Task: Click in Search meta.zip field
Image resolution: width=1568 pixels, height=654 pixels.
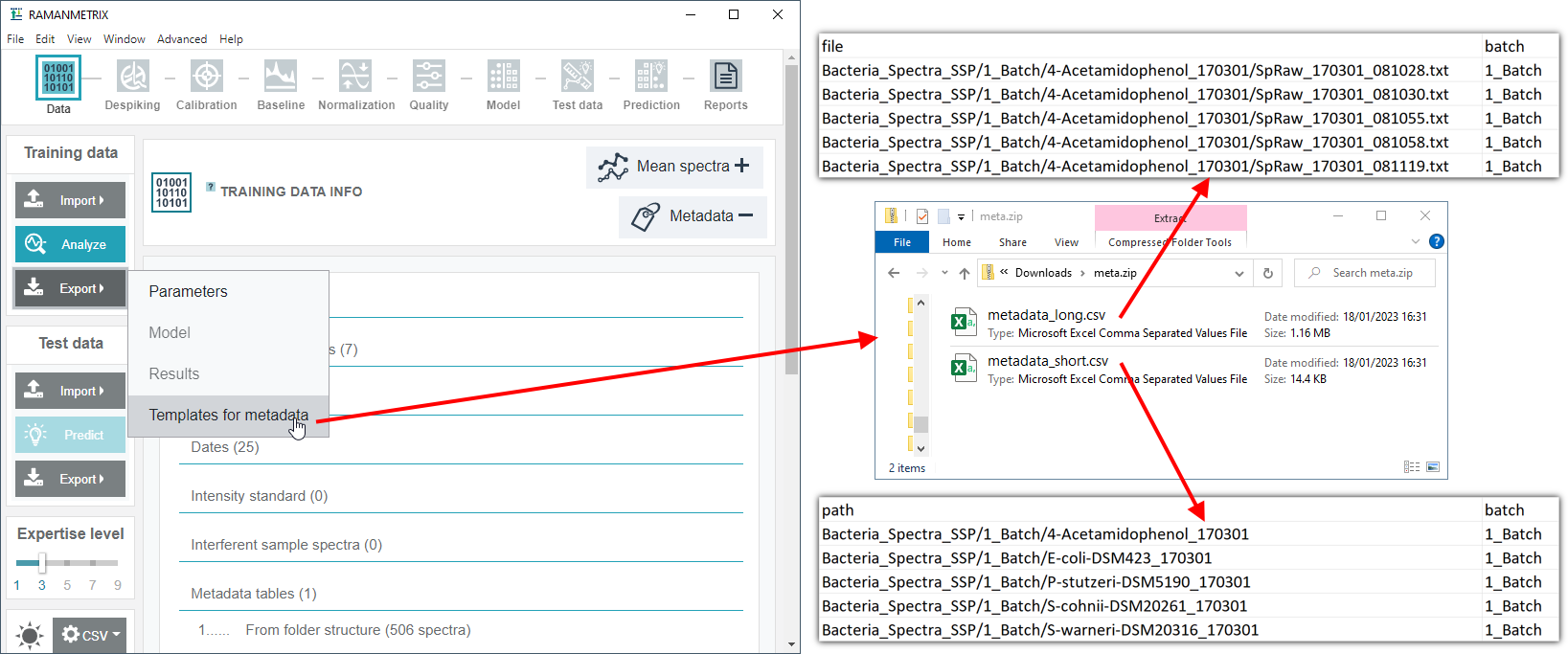Action: [1365, 273]
